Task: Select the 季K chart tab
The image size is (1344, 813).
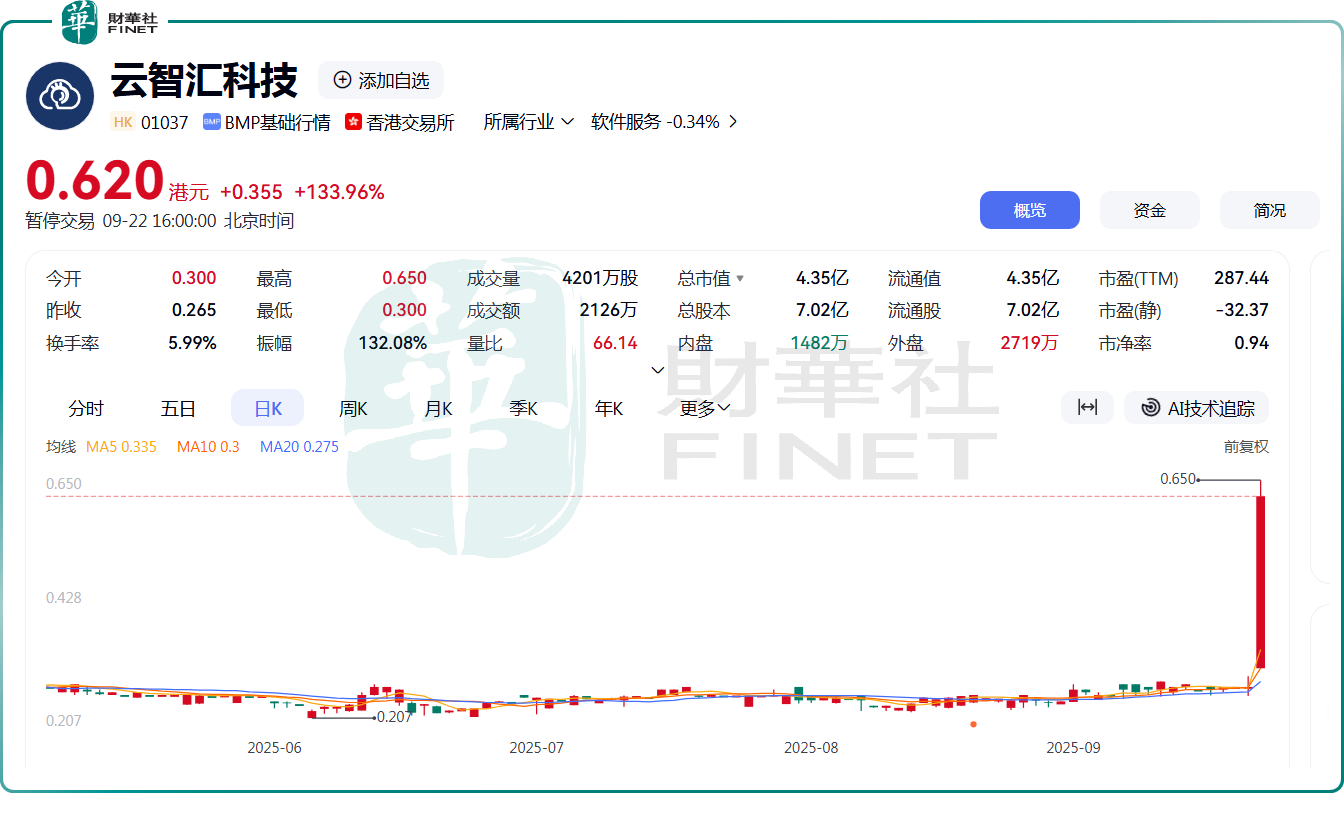Action: 523,408
